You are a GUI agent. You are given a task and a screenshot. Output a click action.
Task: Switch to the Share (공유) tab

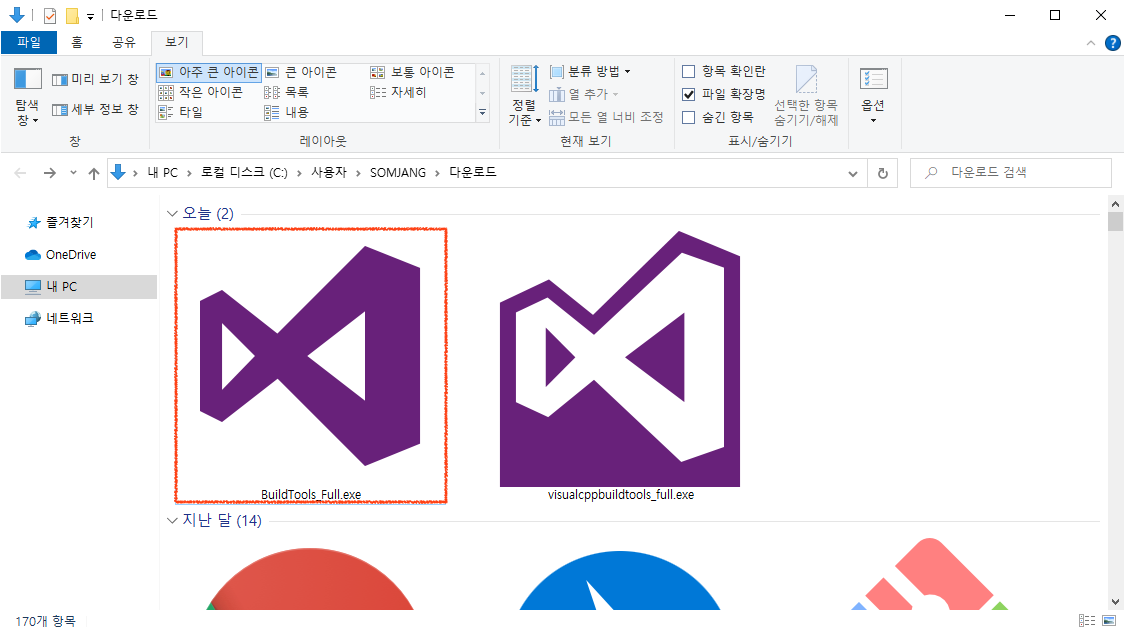tap(124, 42)
